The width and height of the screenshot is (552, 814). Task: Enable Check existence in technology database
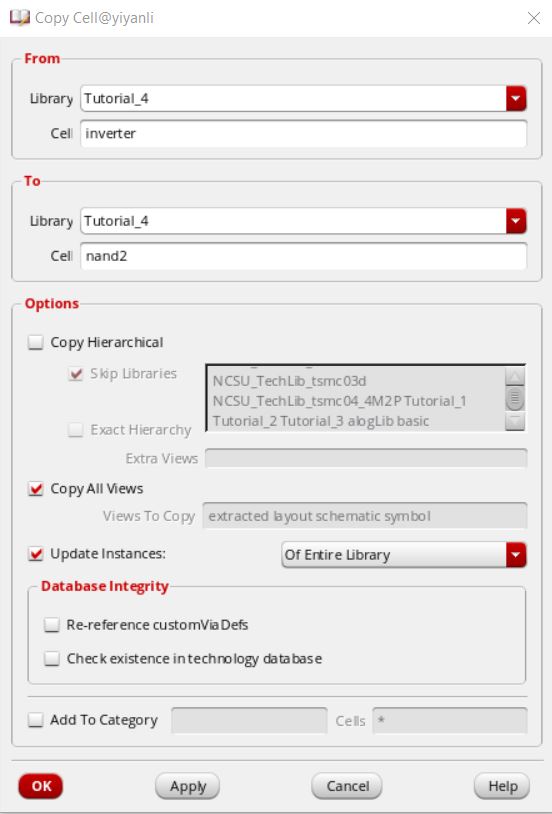point(52,658)
